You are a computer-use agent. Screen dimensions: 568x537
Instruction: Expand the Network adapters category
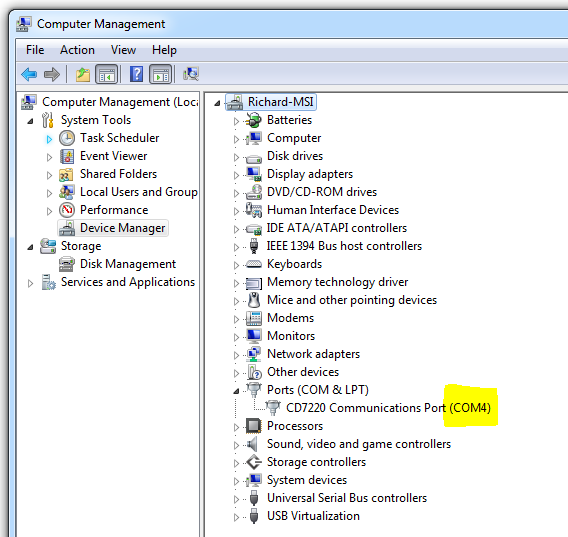tap(236, 355)
